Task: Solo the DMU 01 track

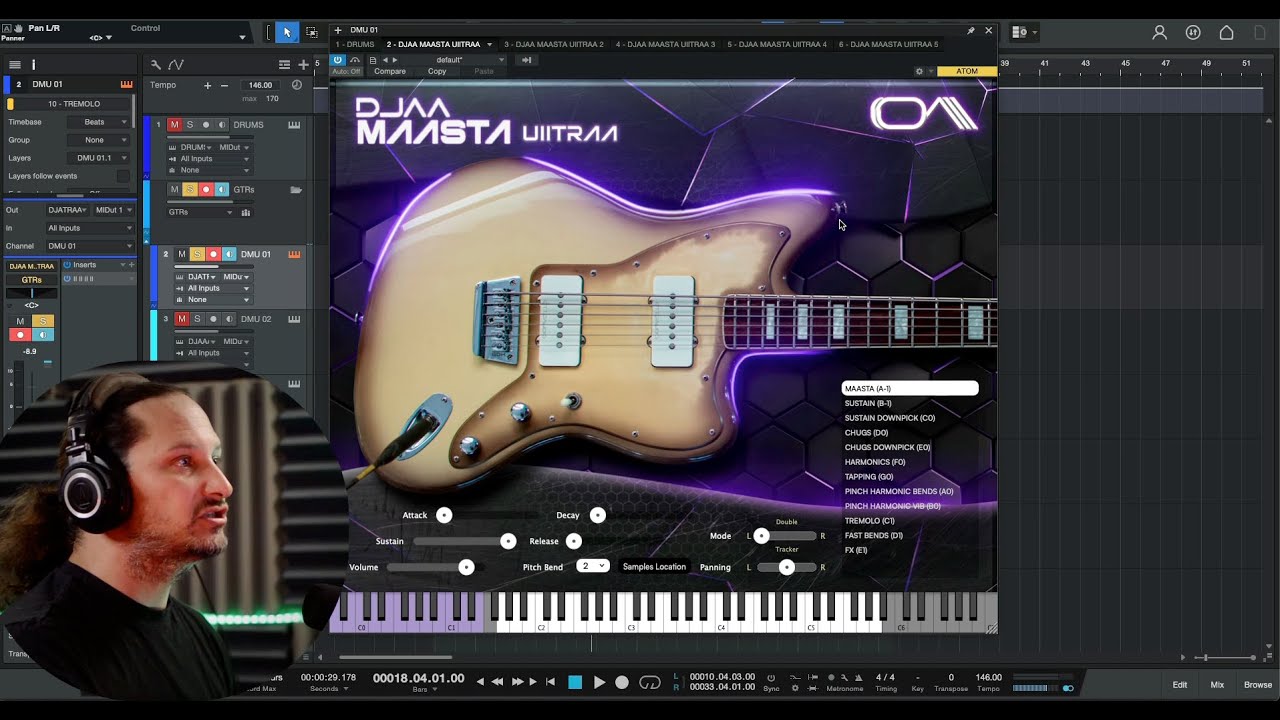Action: coord(197,254)
